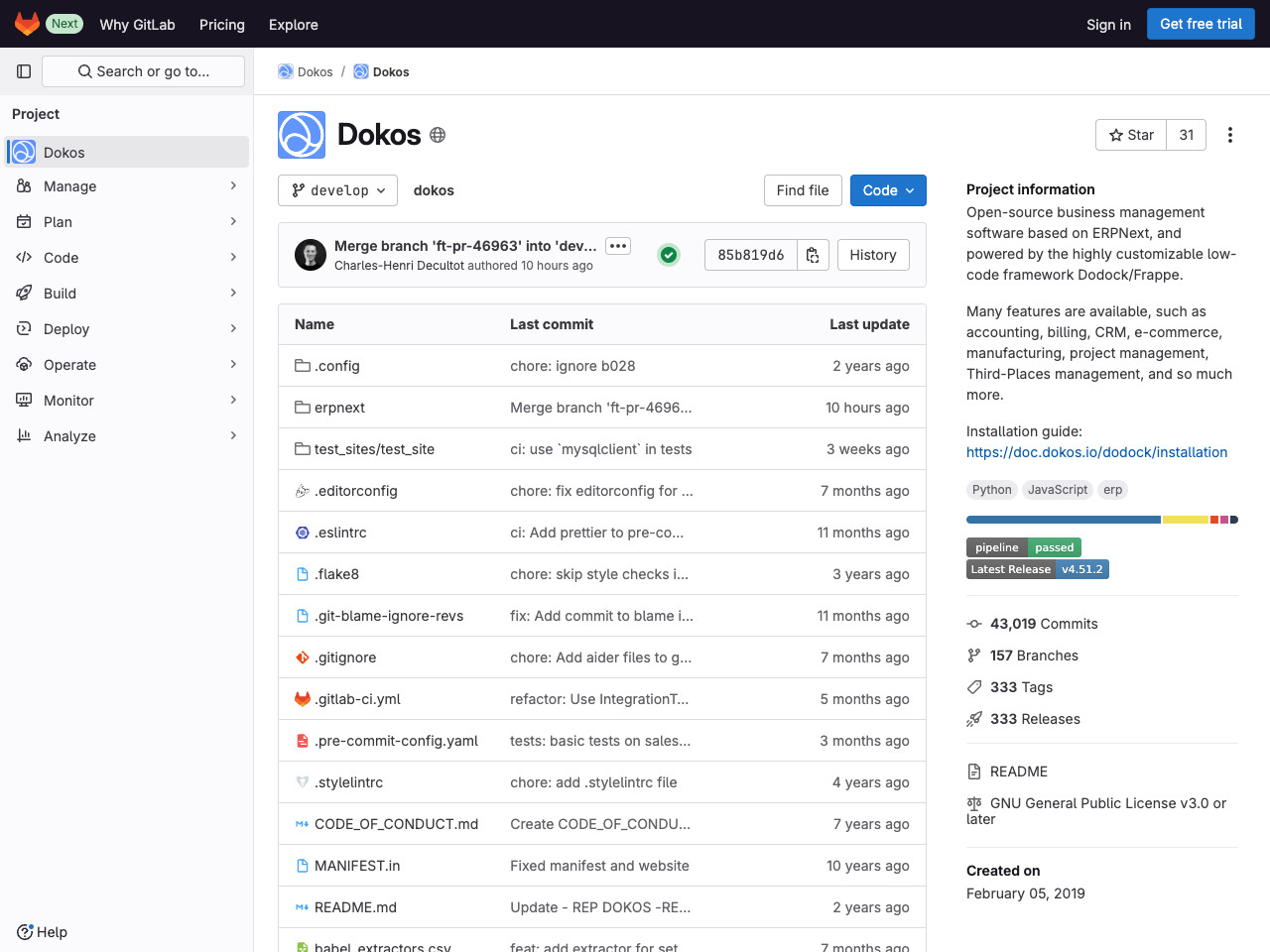1270x952 pixels.
Task: Open Pricing in top navigation
Action: tap(222, 25)
